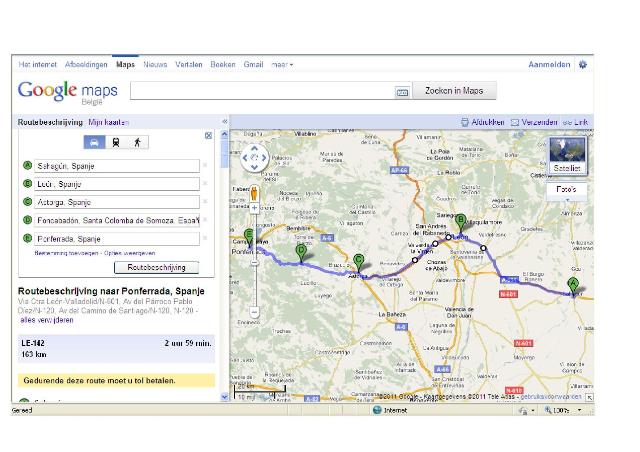
Task: Select the LE-142 route summary 163 km
Action: click(116, 349)
